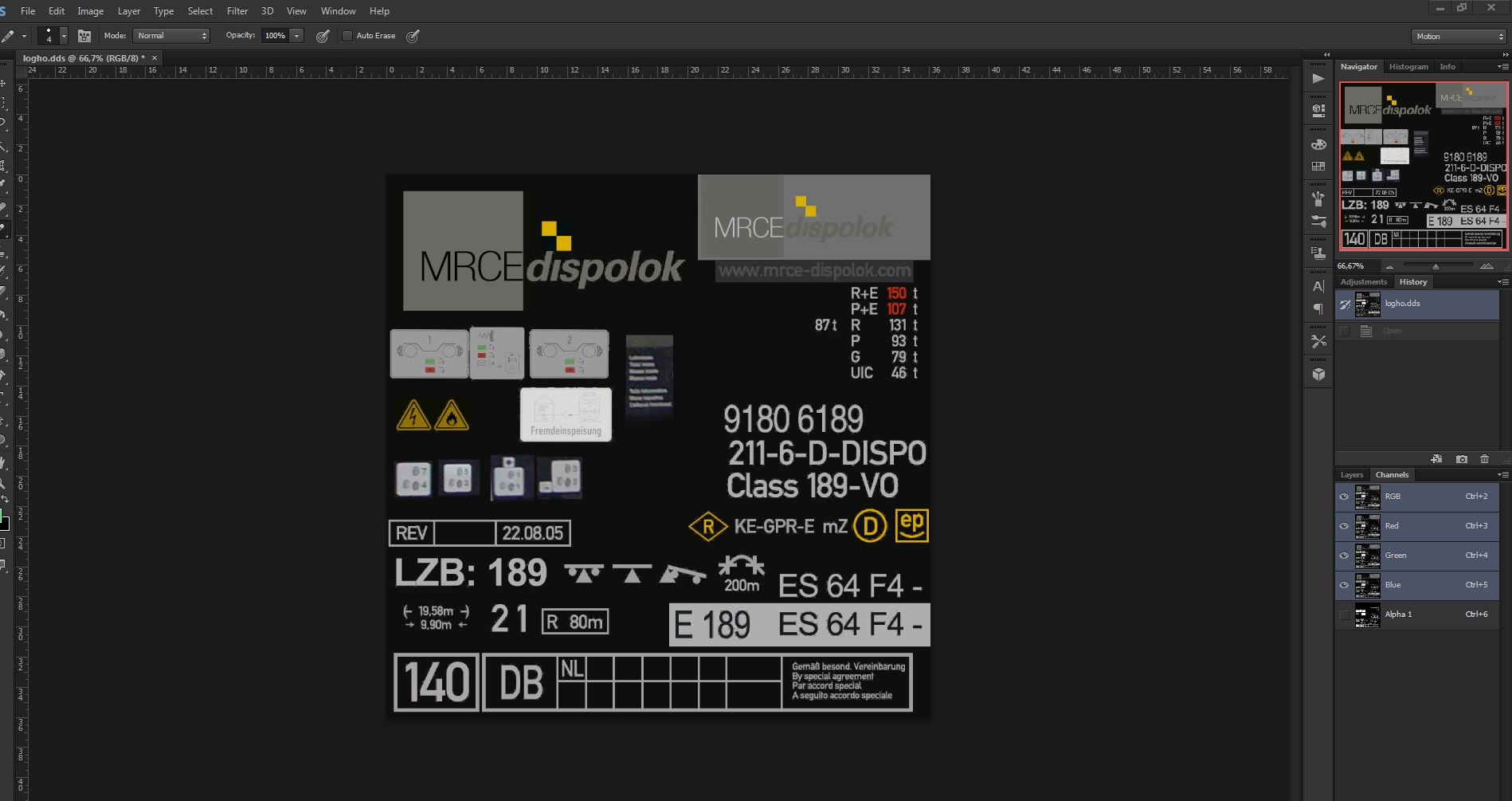
Task: Hide the Red channel eye icon
Action: point(1344,526)
